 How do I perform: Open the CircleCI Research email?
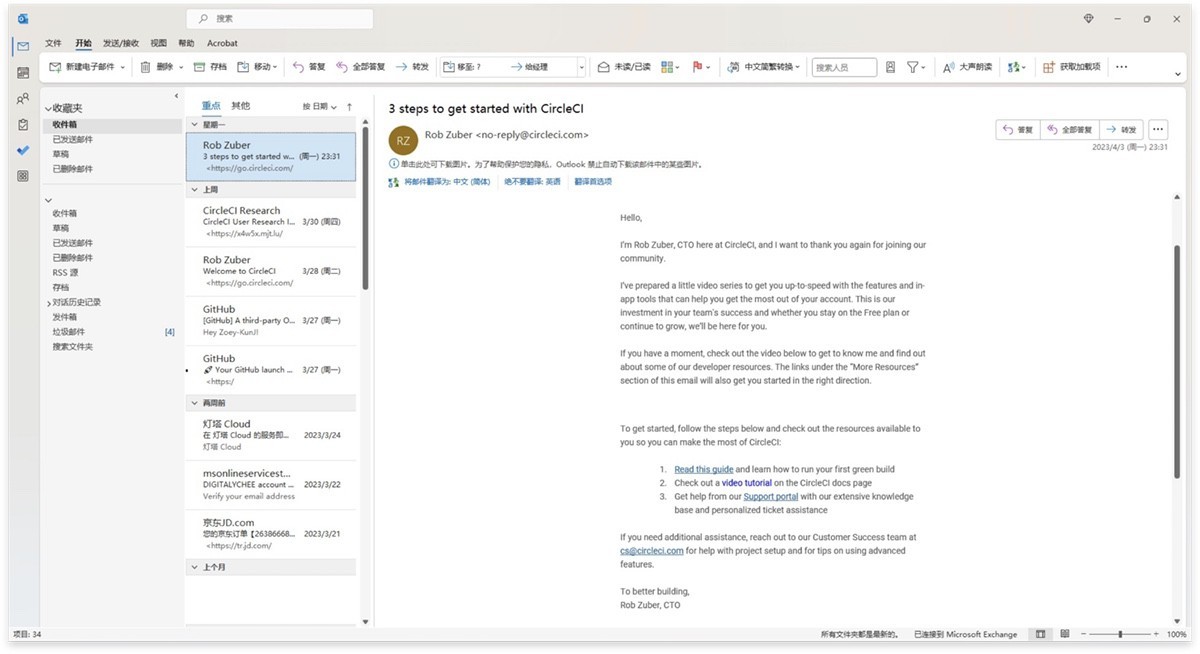tap(271, 222)
